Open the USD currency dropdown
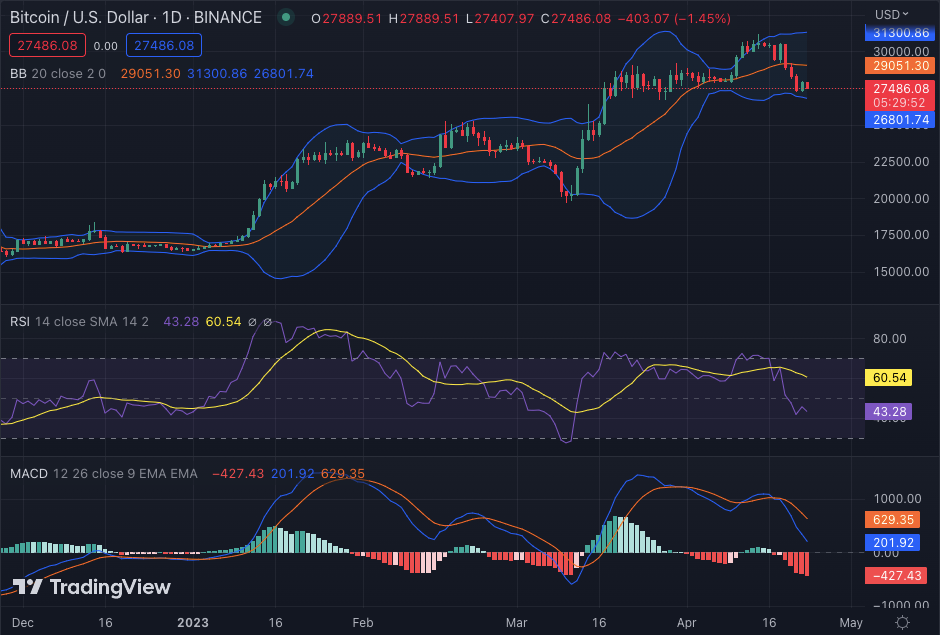 891,14
